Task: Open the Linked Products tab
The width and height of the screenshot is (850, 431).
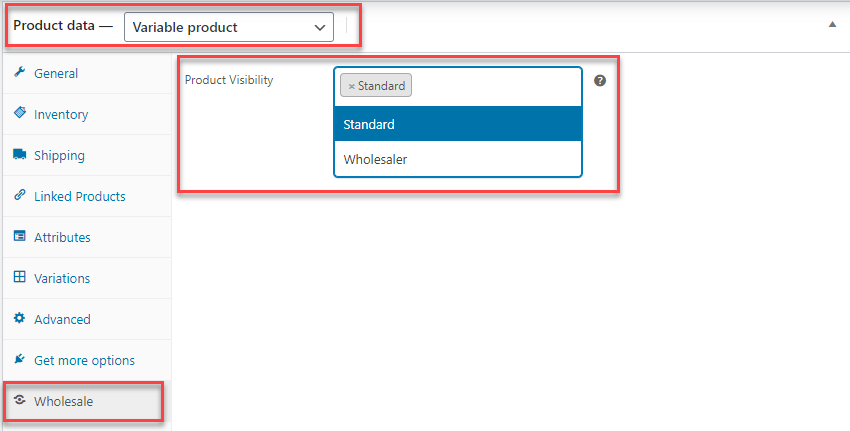Action: click(80, 196)
